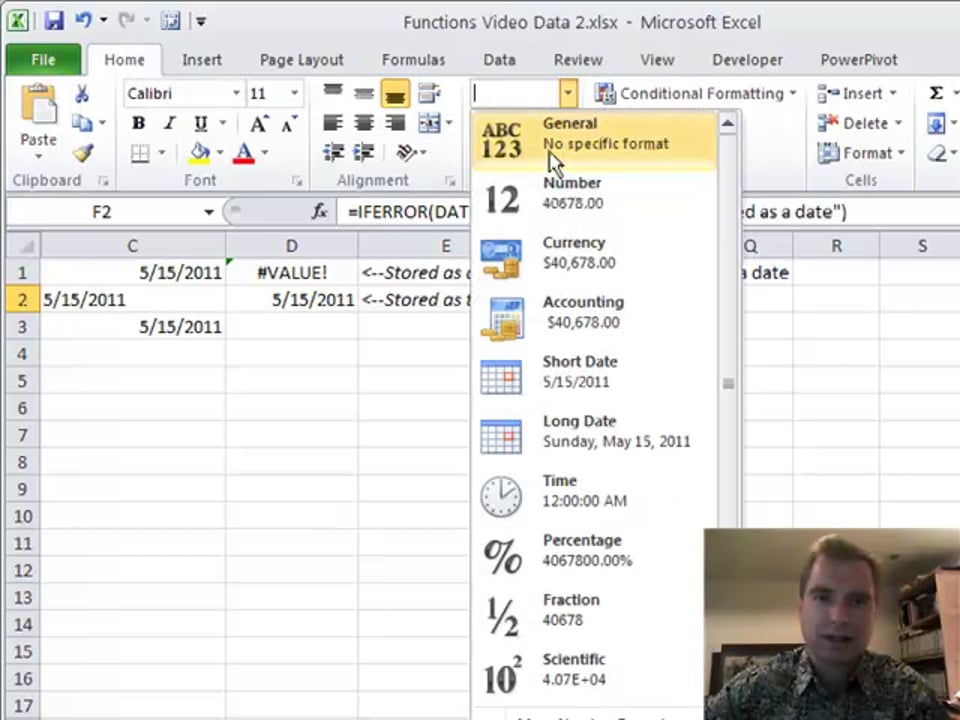Open the Insert cells dropdown arrow
This screenshot has height=720, width=960.
893,93
